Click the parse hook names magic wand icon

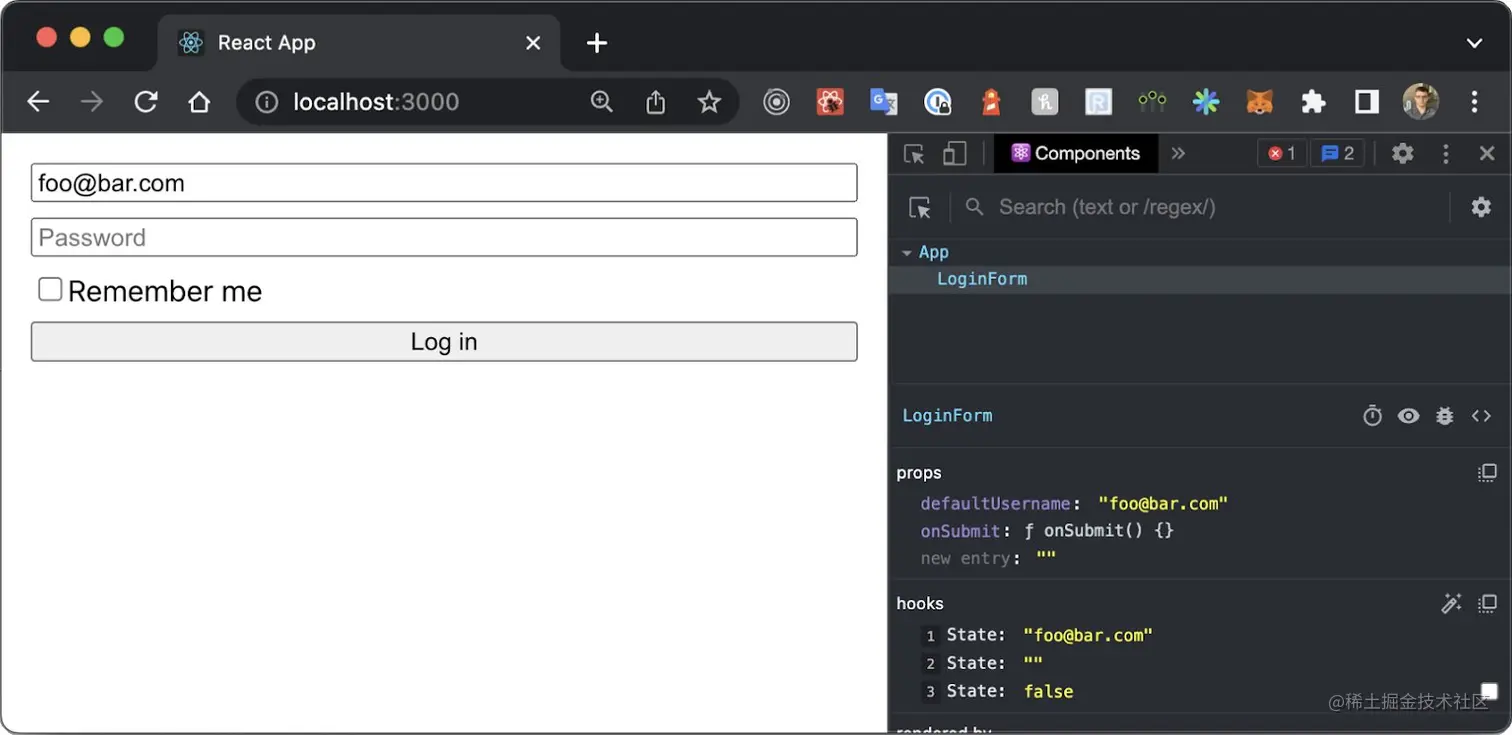pos(1451,603)
